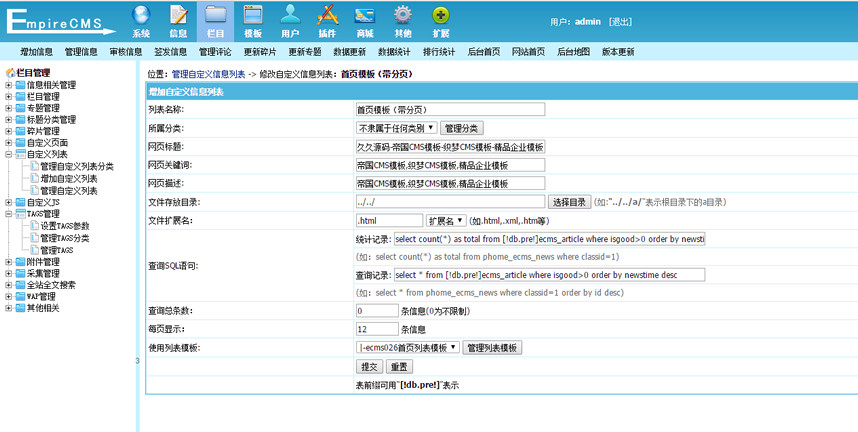The height and width of the screenshot is (432, 858).
Task: Click the 退出 logout link
Action: point(620,21)
